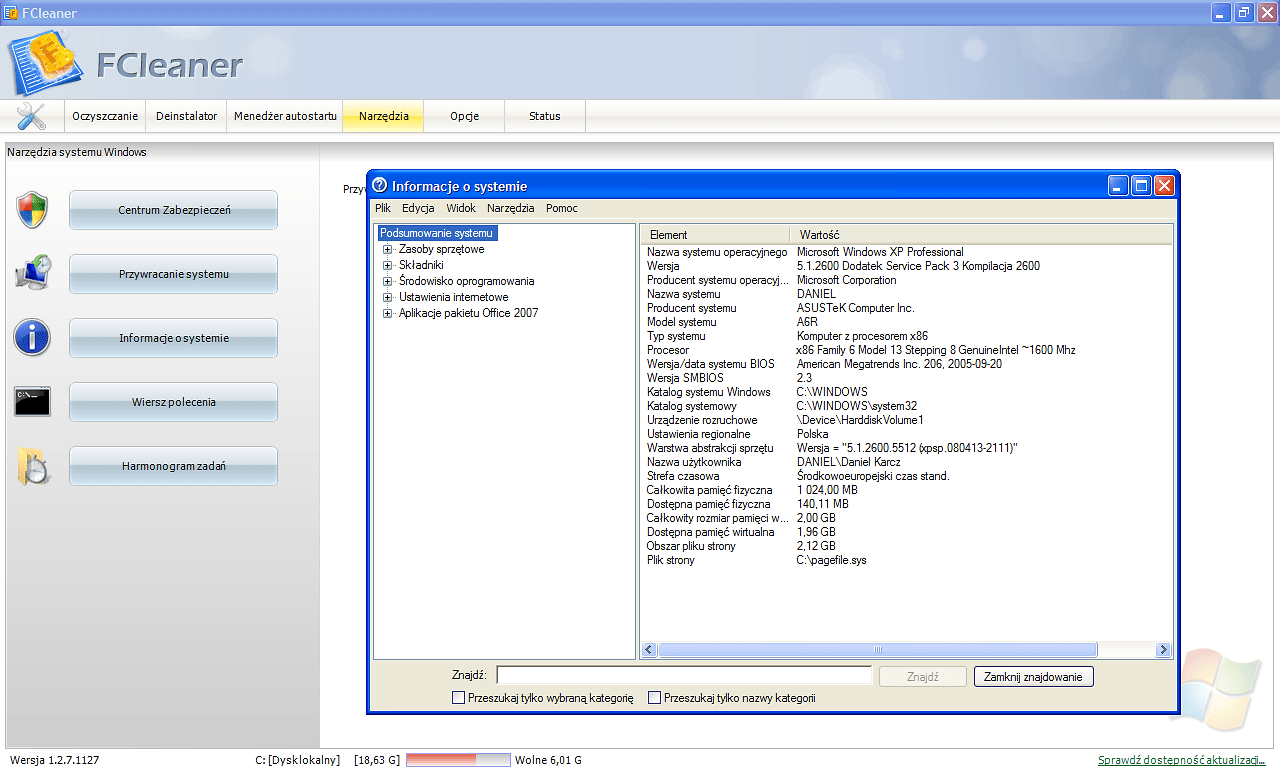Click the question mark icon in Informacje o systemie titlebar
The width and height of the screenshot is (1280, 770).
pos(379,185)
